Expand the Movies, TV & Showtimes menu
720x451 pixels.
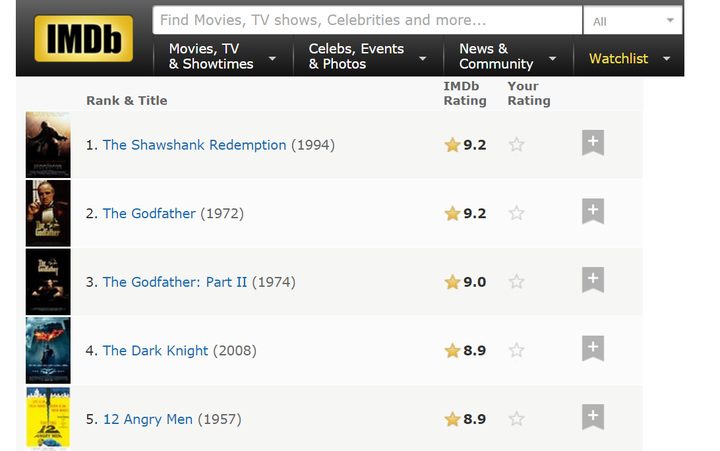[223, 56]
